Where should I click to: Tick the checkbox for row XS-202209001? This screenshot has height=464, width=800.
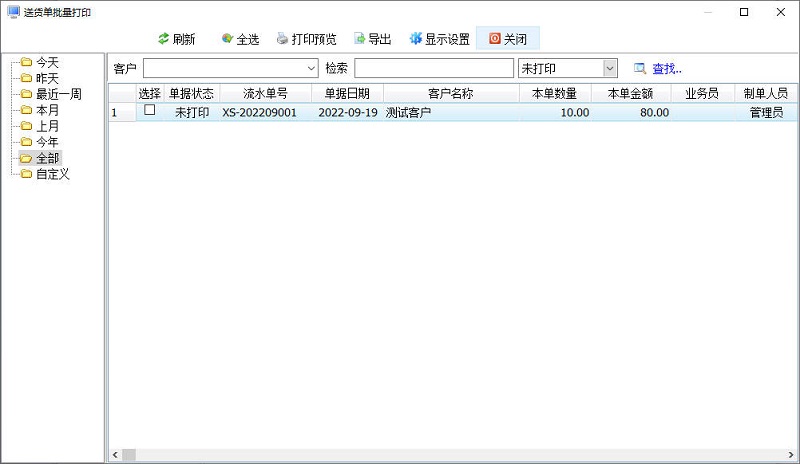pyautogui.click(x=150, y=111)
